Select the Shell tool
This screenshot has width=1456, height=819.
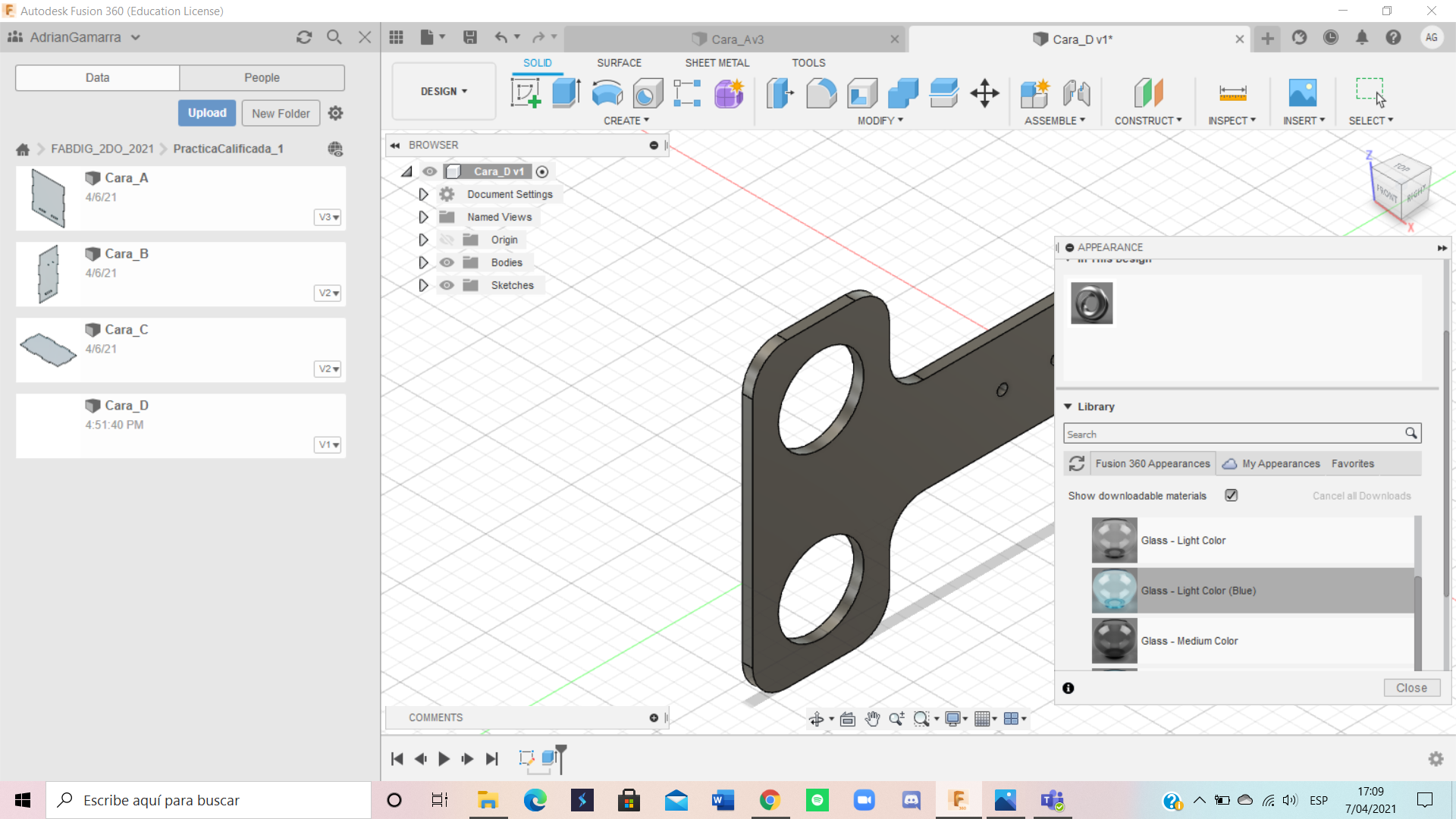click(x=862, y=93)
